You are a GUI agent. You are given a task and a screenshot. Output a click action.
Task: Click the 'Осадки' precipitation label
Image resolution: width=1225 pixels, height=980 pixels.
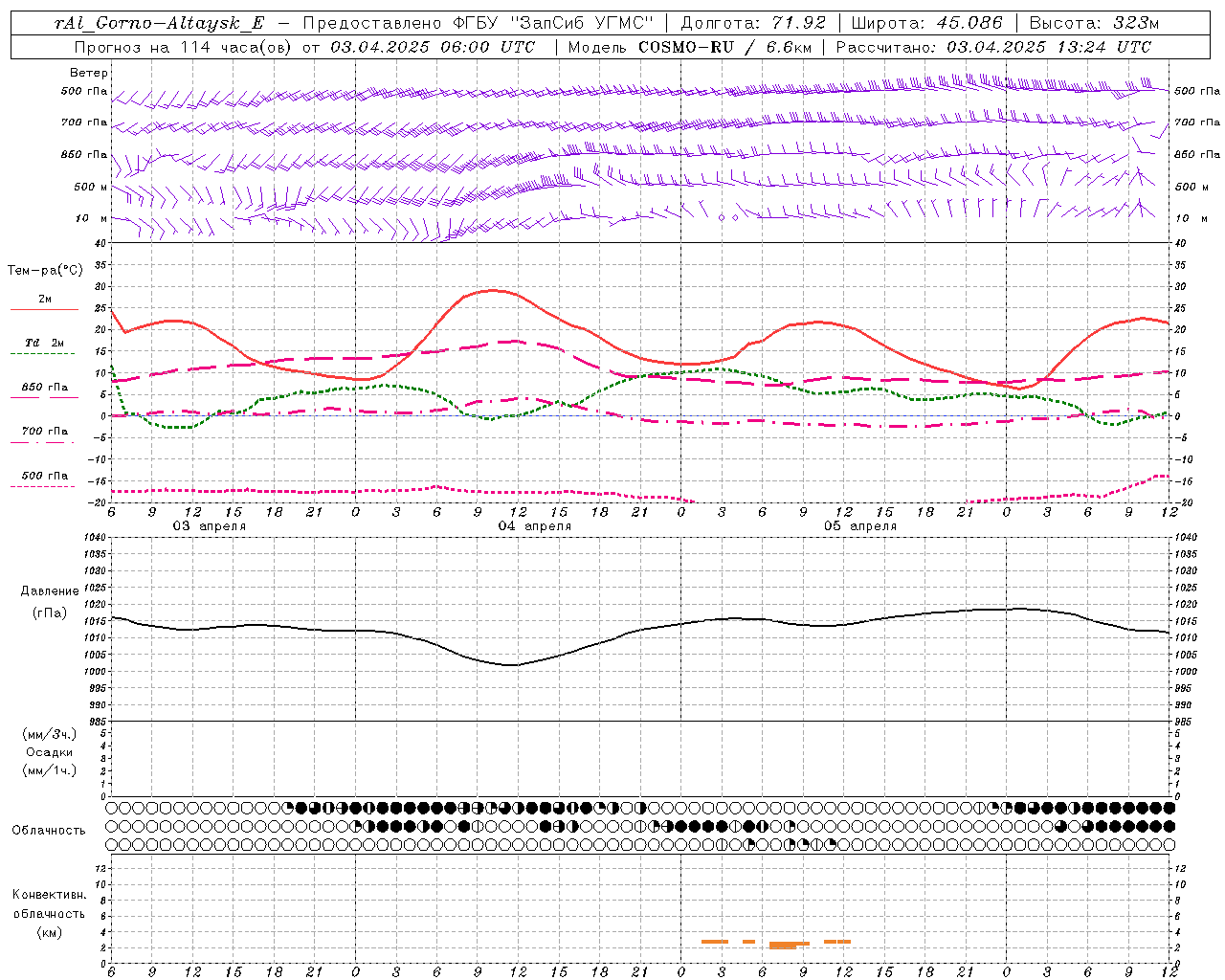click(x=50, y=752)
